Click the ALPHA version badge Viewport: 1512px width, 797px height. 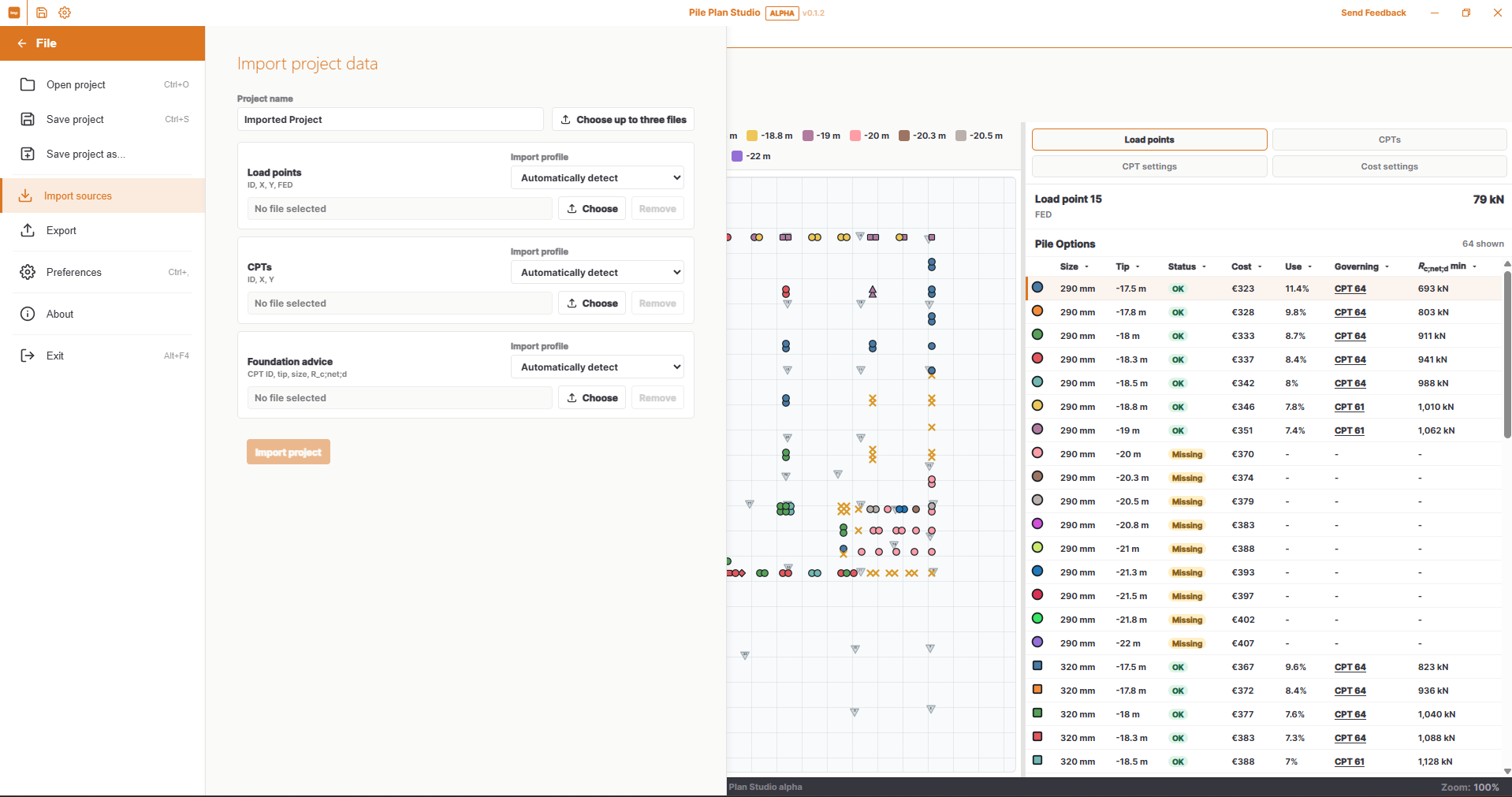pyautogui.click(x=782, y=13)
